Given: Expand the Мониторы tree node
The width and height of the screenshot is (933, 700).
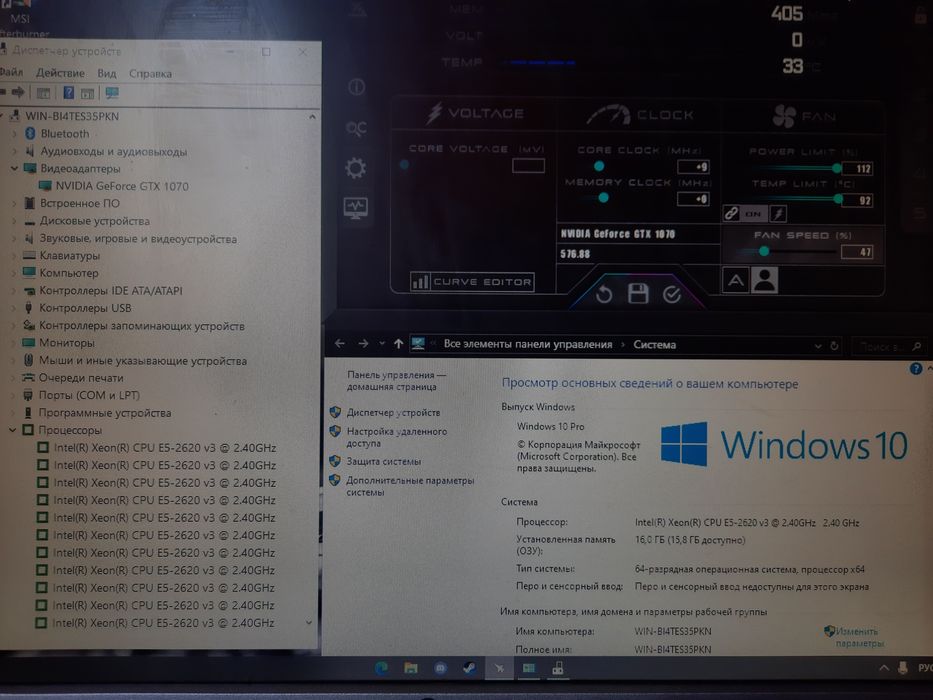Looking at the screenshot, I should (13, 343).
